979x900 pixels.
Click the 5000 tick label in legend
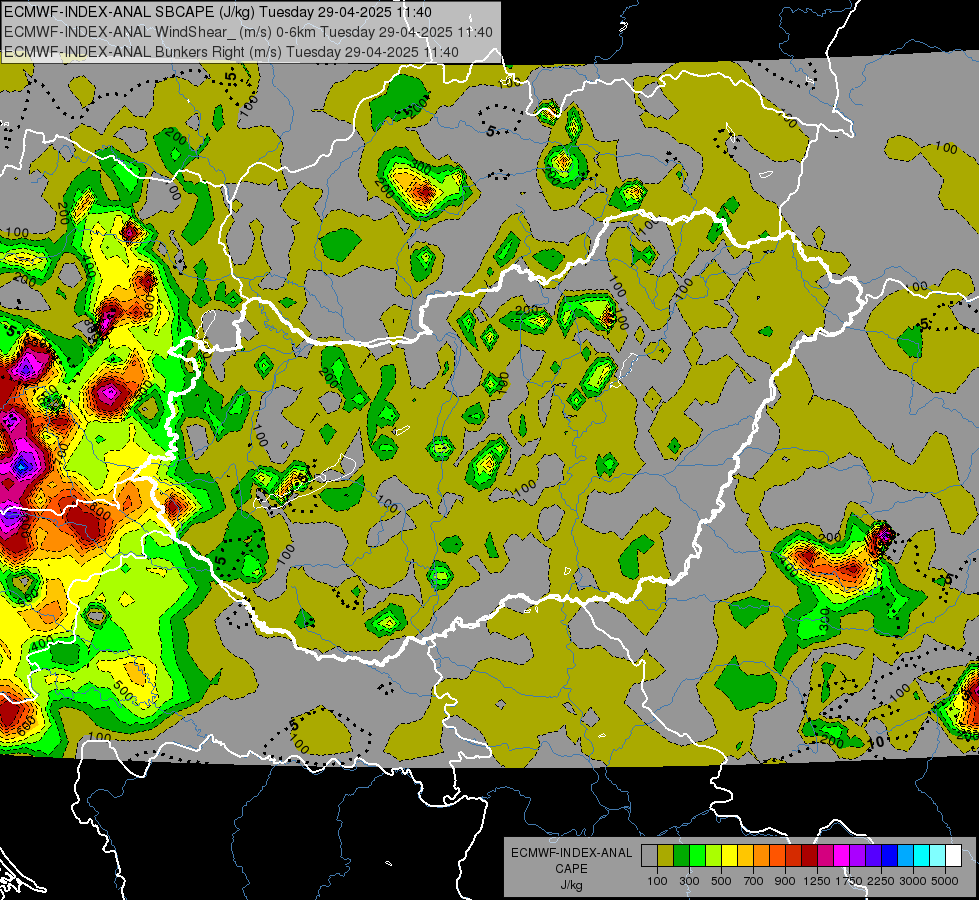coord(944,881)
